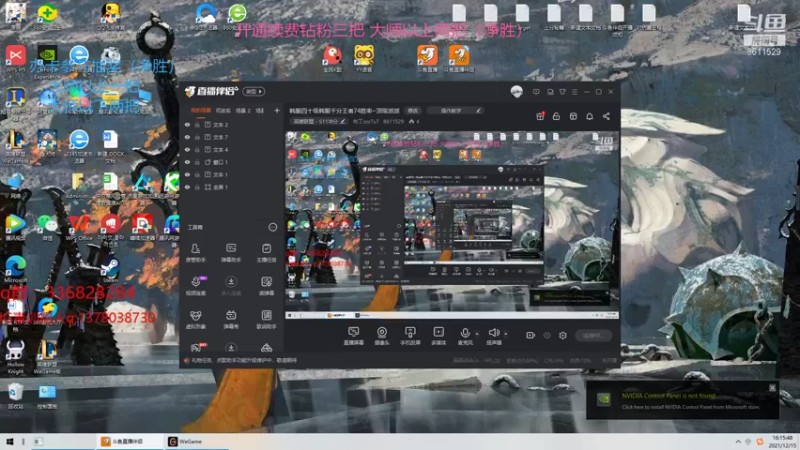Image resolution: width=800 pixels, height=450 pixels.
Task: Toggle visibility eye for 窗口 1 source
Action: click(187, 162)
